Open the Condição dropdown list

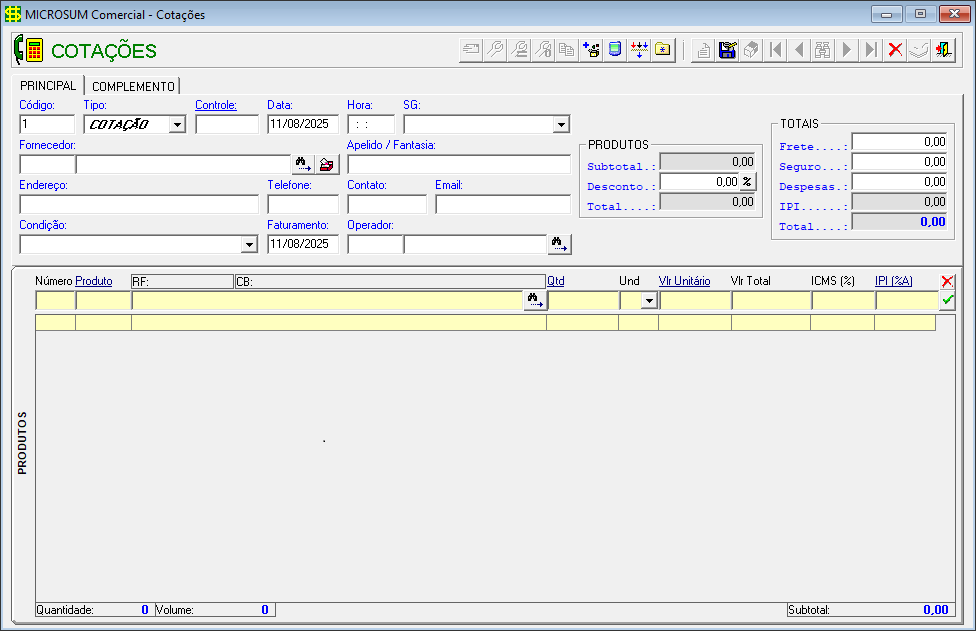pyautogui.click(x=249, y=245)
